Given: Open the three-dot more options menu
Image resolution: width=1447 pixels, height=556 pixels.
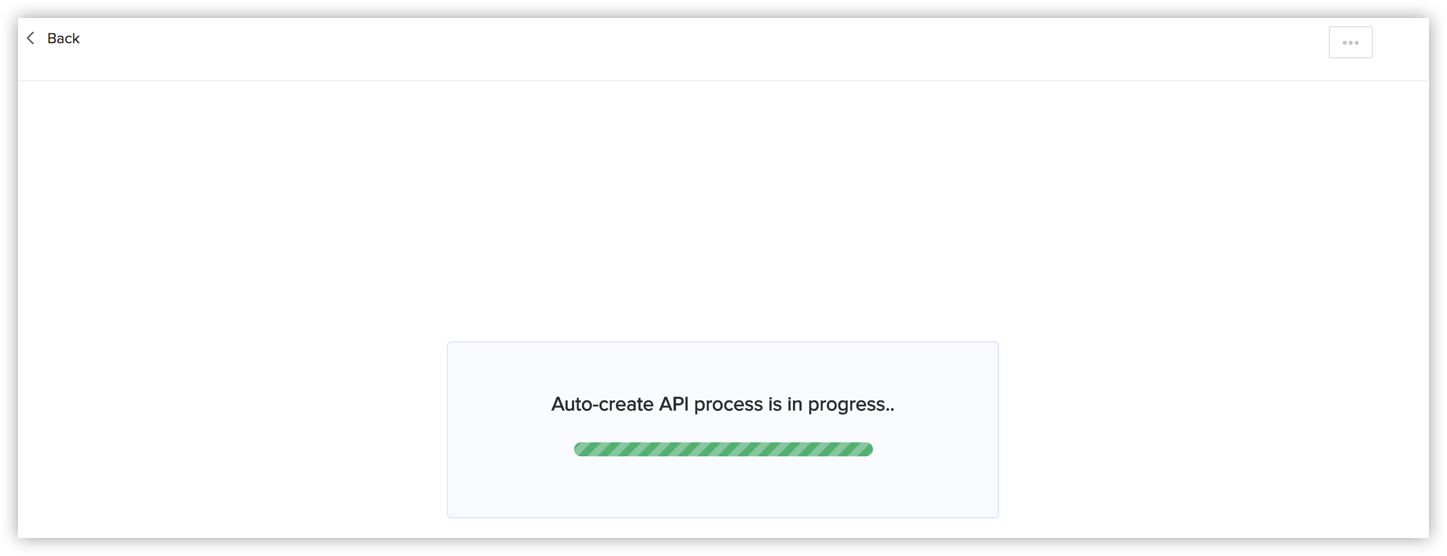Looking at the screenshot, I should (x=1350, y=43).
